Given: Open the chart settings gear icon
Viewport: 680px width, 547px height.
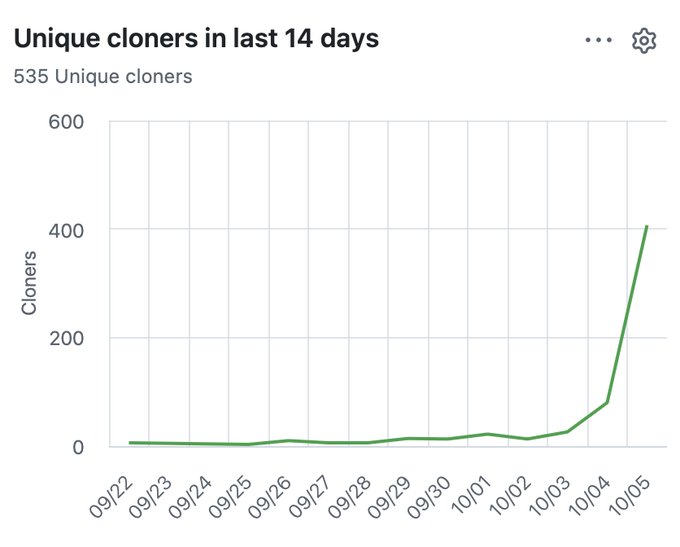Looking at the screenshot, I should pyautogui.click(x=644, y=41).
